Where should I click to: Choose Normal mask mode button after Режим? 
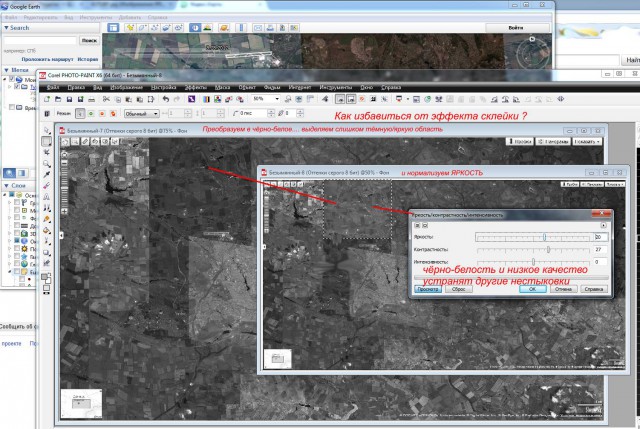[x=80, y=113]
